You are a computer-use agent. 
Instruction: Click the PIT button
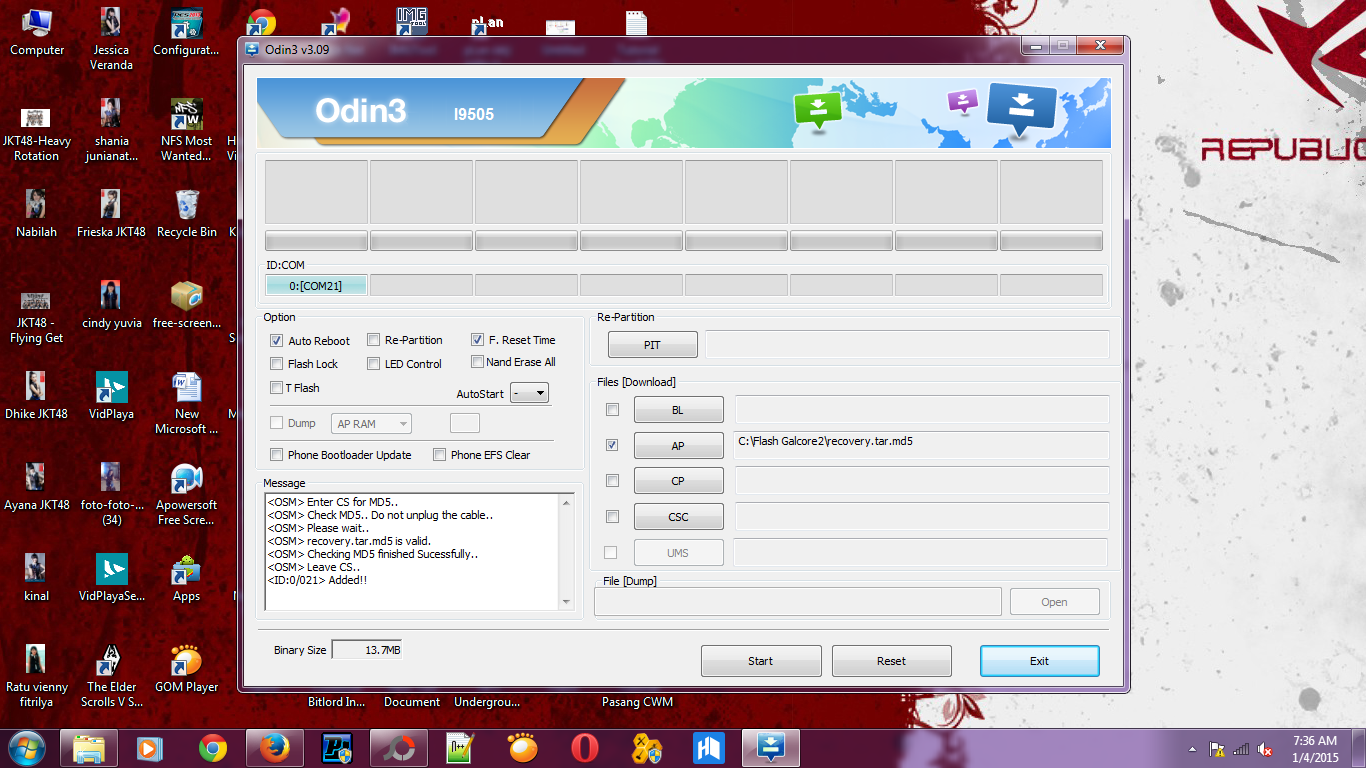[x=652, y=345]
